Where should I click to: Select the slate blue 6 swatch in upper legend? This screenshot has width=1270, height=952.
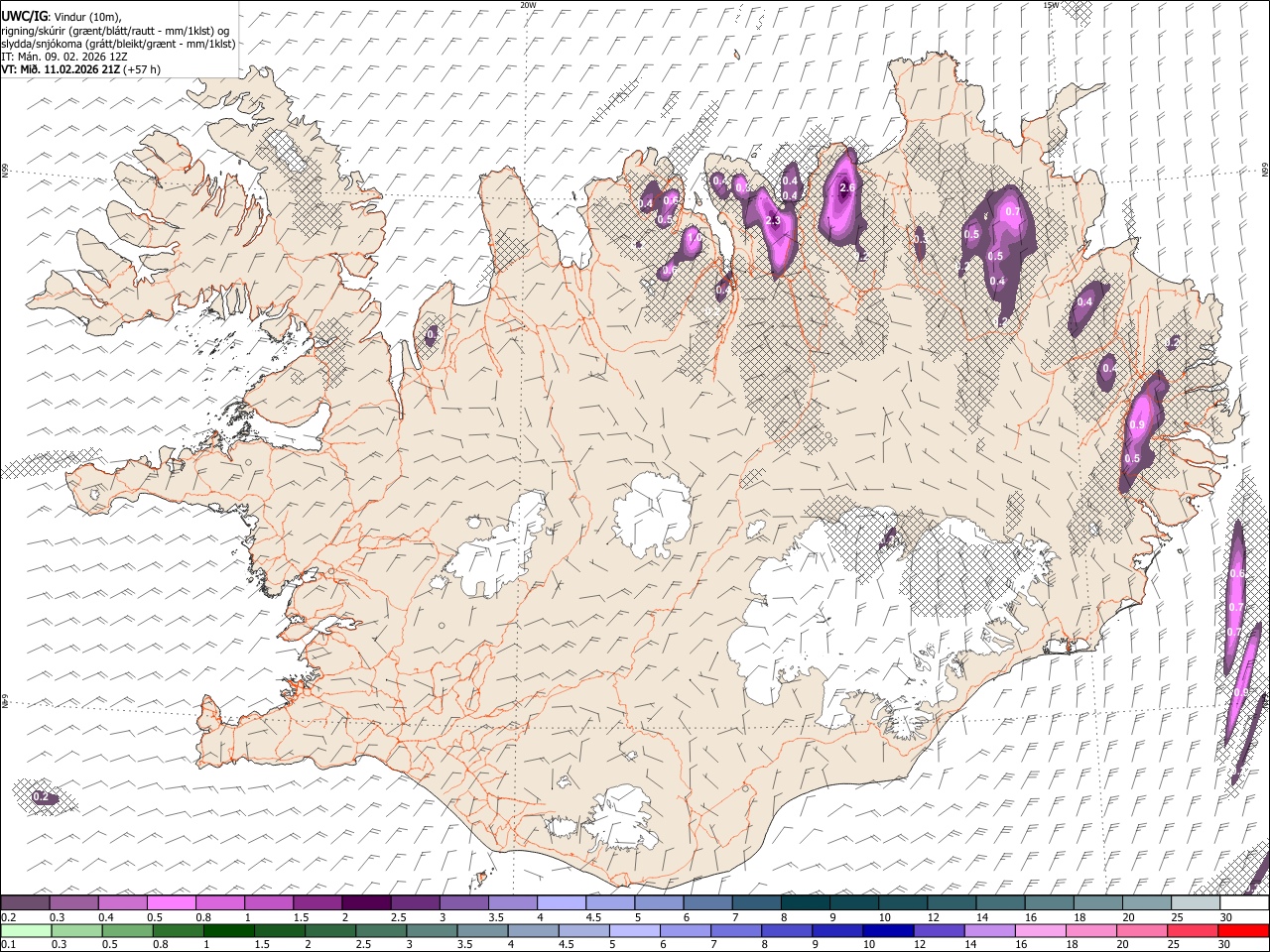pos(707,902)
